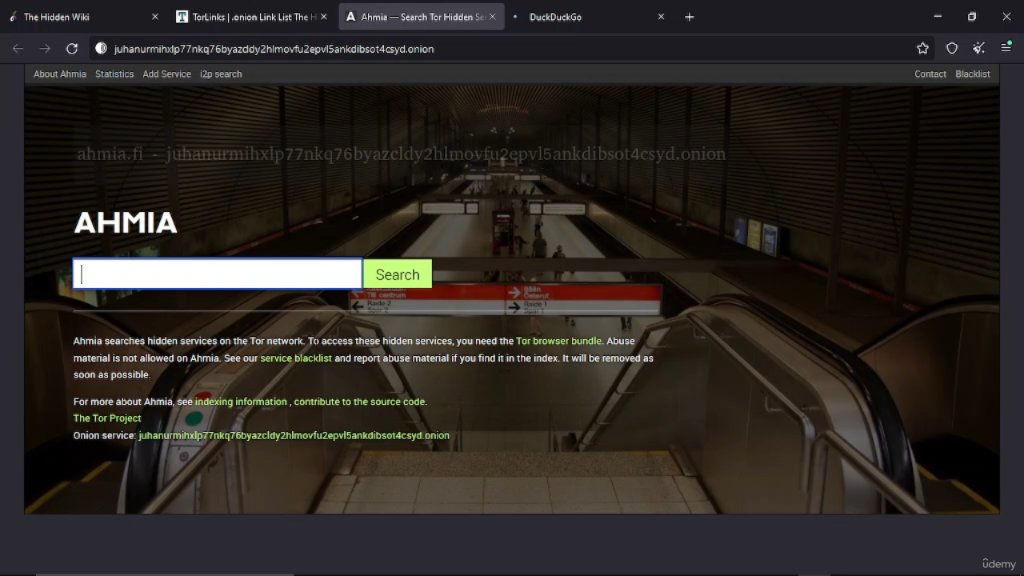This screenshot has width=1024, height=576.
Task: Visit The Tor Project link
Action: 107,418
